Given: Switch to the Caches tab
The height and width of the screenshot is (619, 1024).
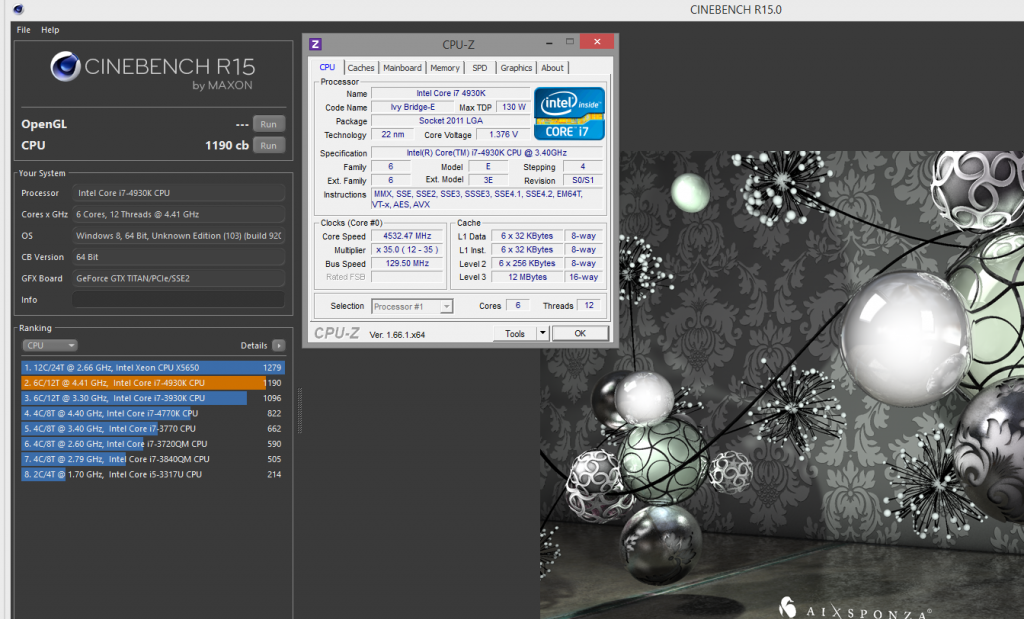Looking at the screenshot, I should [361, 68].
